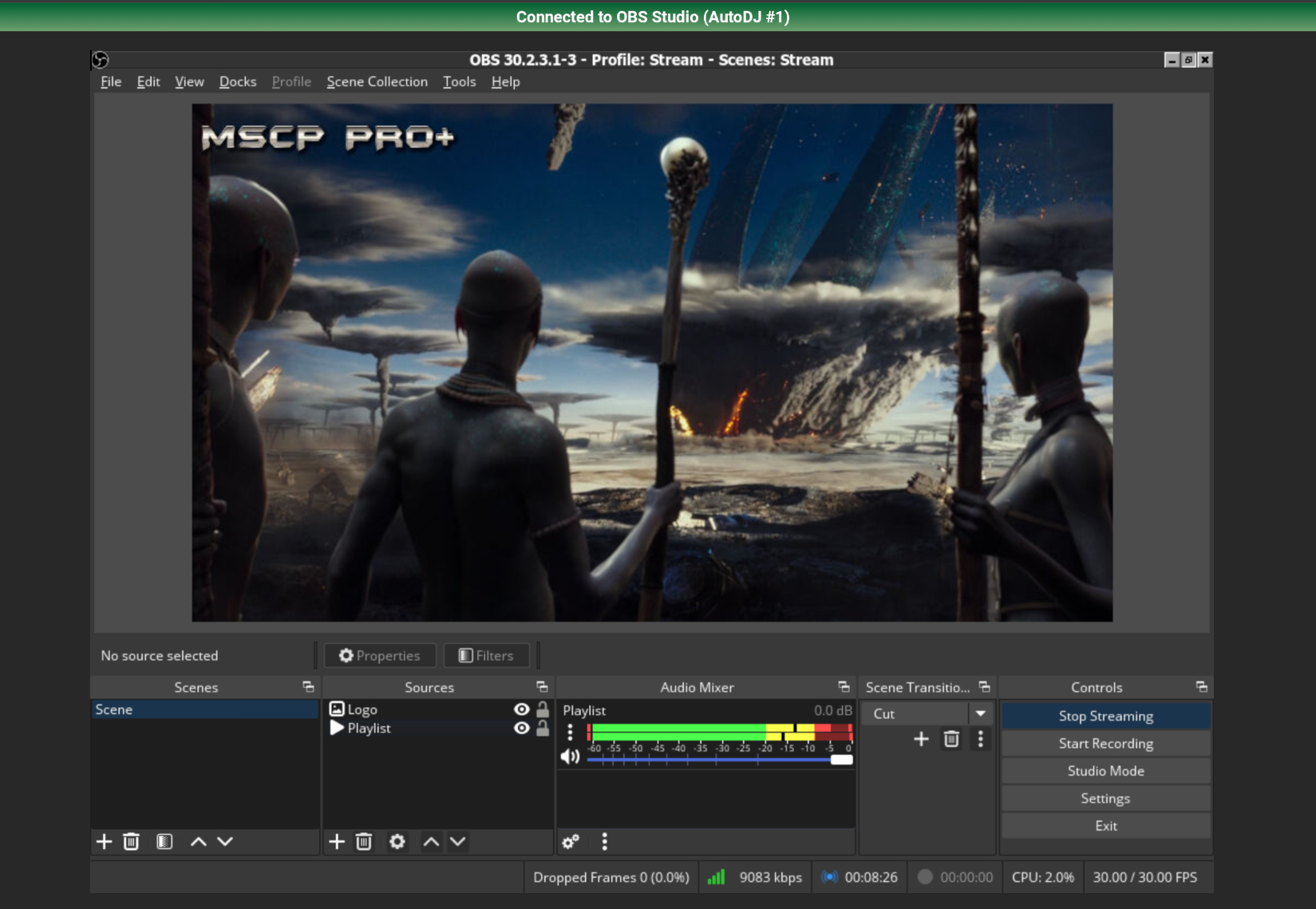Move the selected source up the list
1316x909 pixels.
(430, 841)
